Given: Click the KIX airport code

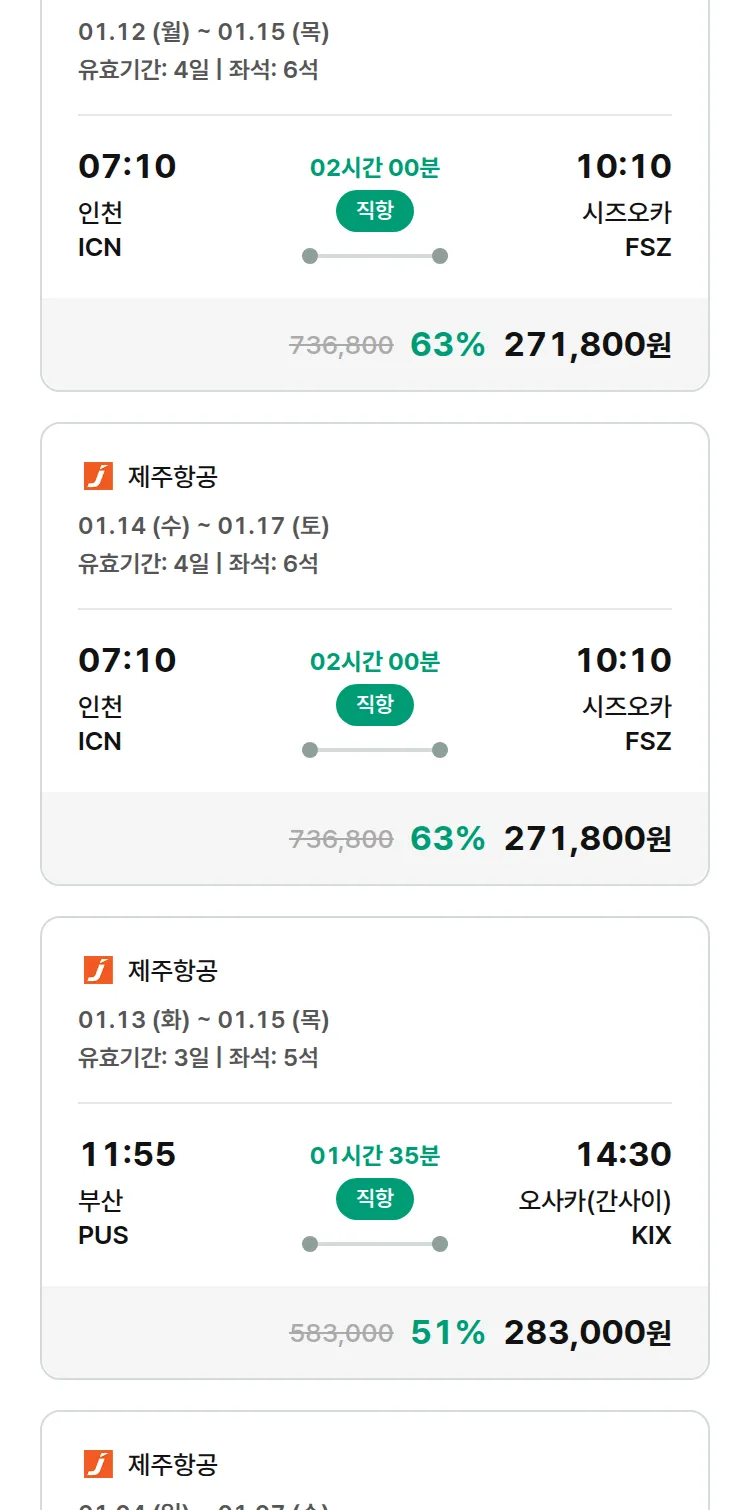Looking at the screenshot, I should (x=651, y=1236).
